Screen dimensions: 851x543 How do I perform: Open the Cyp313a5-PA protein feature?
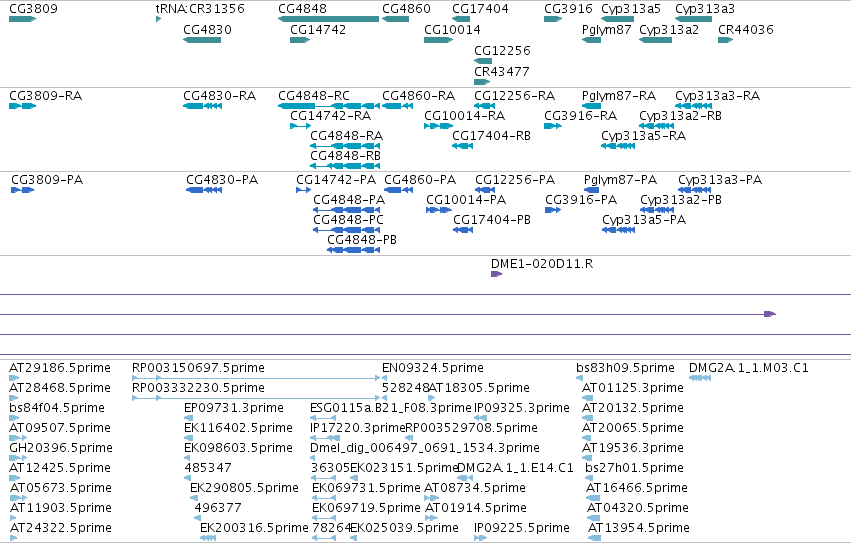[618, 230]
